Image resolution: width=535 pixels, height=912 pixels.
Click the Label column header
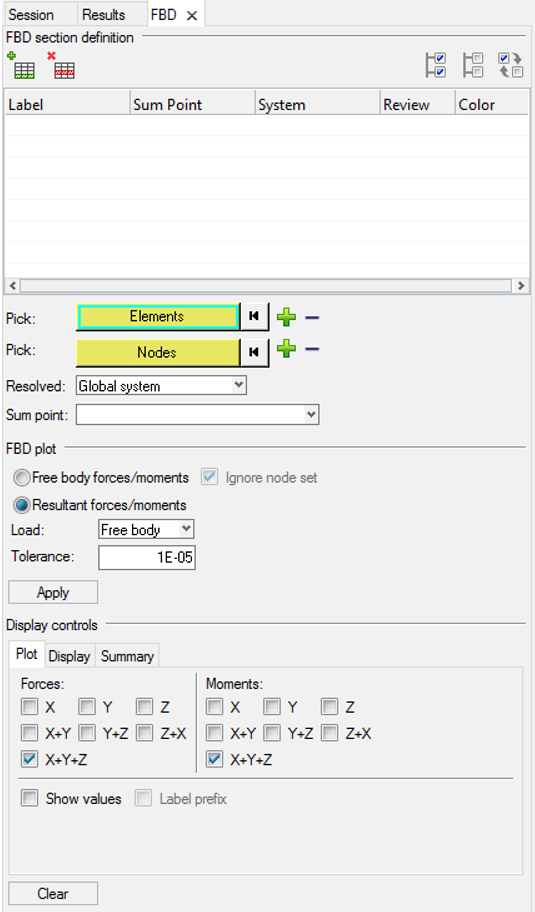[x=67, y=105]
